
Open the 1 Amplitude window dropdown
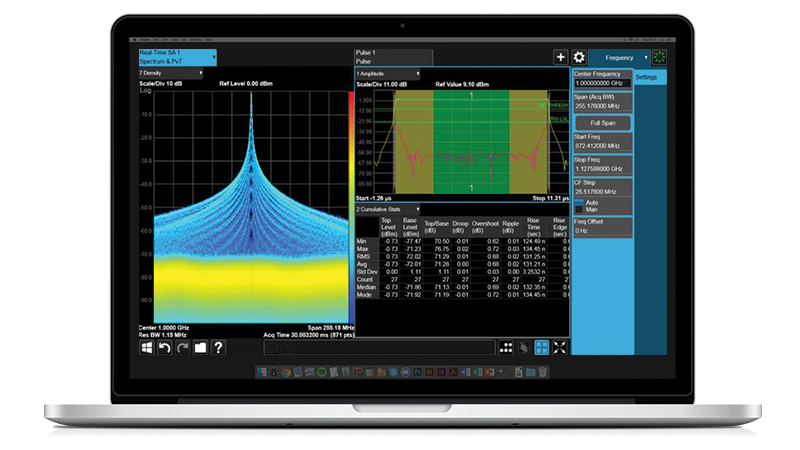(388, 74)
